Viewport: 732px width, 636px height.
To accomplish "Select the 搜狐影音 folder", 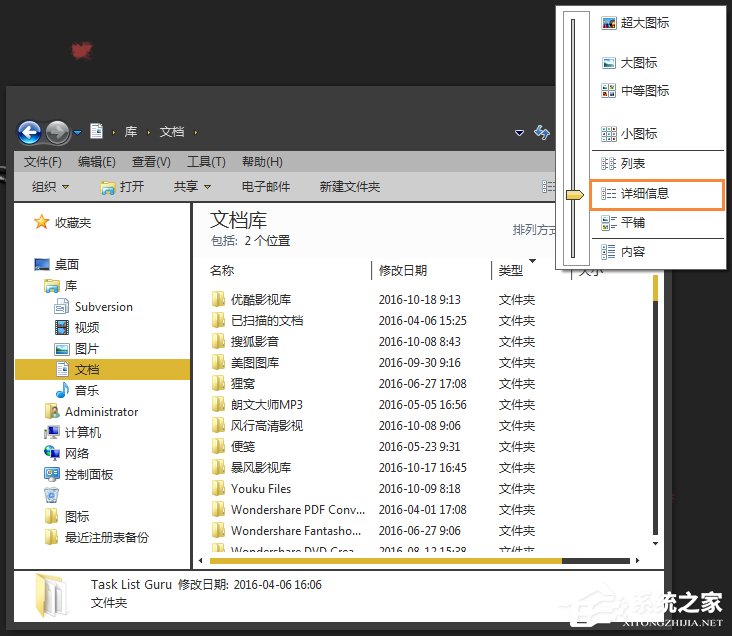I will click(246, 341).
